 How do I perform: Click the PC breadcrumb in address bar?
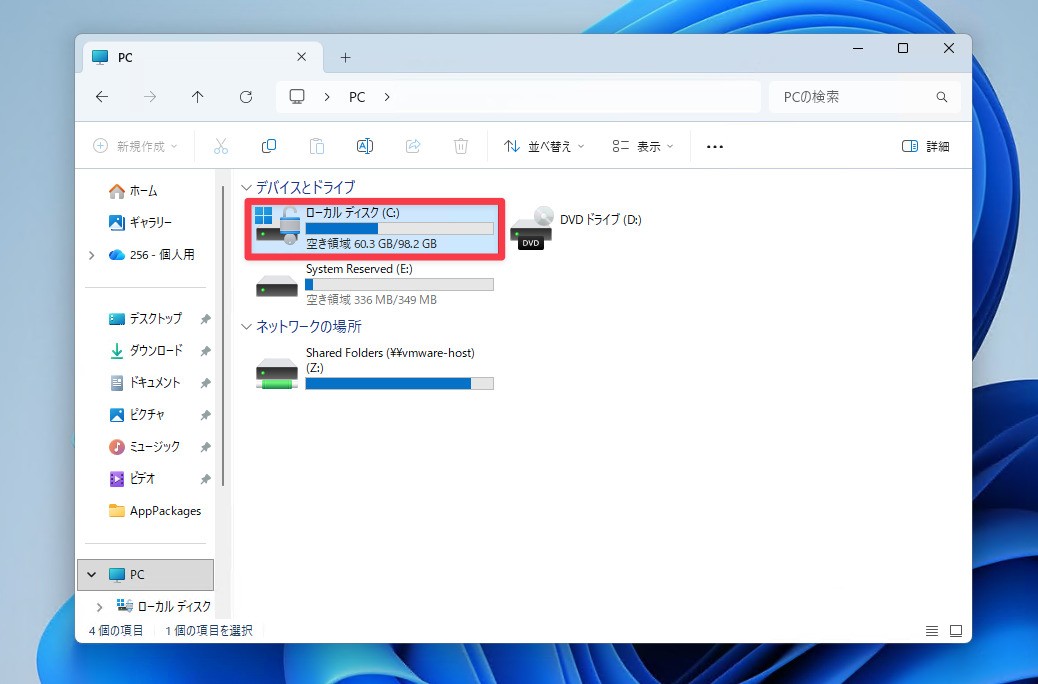click(357, 97)
